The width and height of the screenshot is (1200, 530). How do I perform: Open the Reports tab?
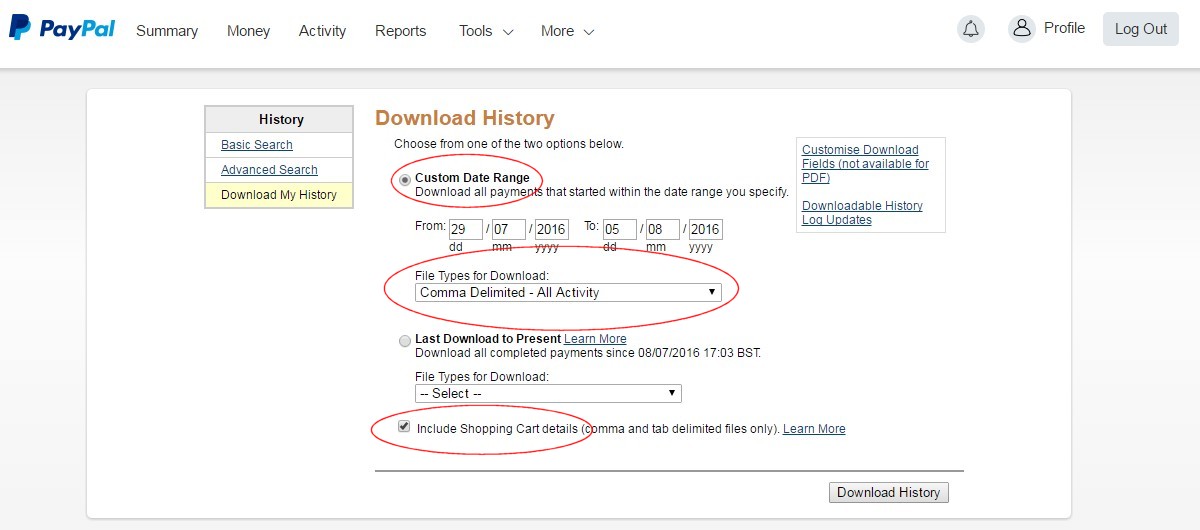click(400, 31)
